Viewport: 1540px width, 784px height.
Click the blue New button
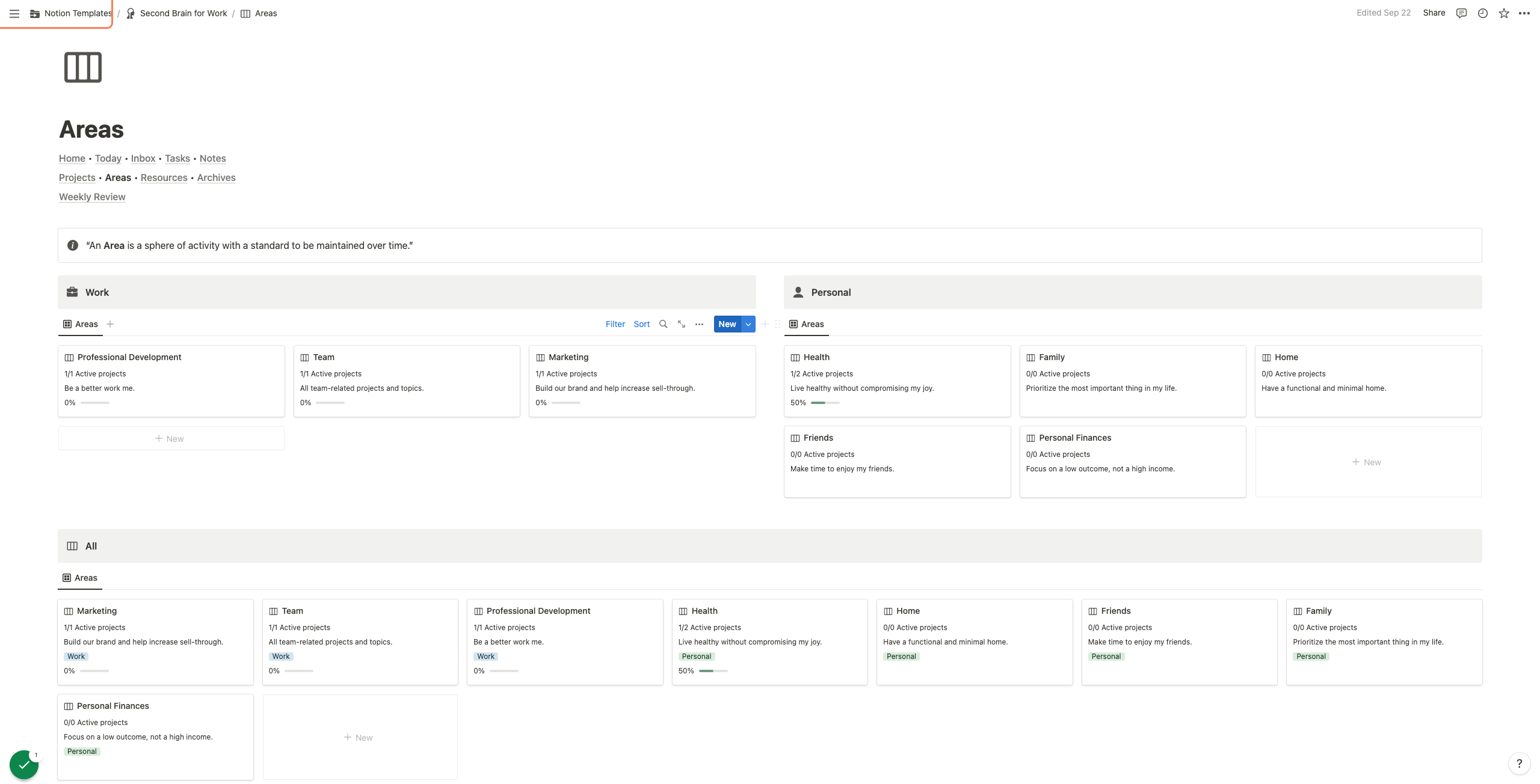727,324
